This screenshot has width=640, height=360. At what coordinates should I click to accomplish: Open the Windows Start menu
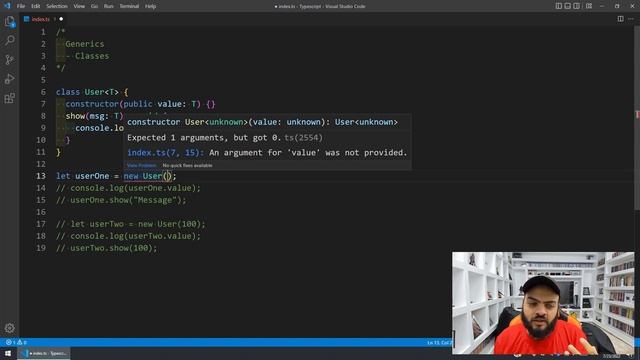(8, 353)
